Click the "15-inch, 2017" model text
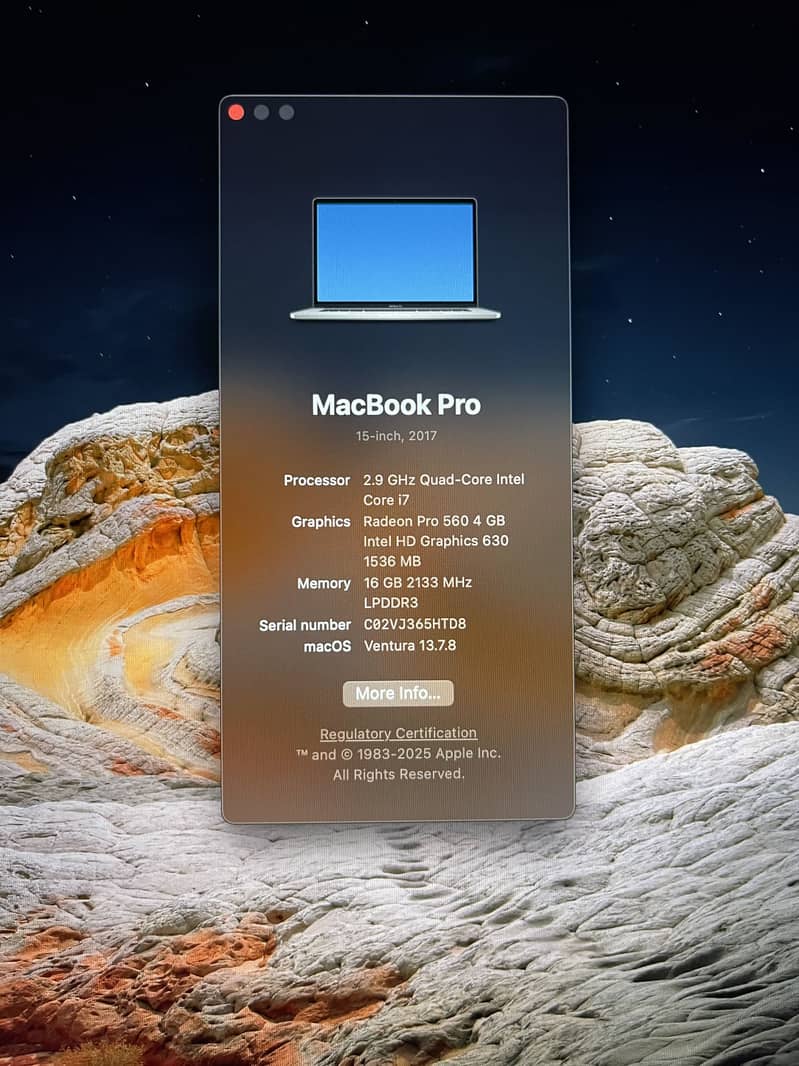The image size is (799, 1066). pos(396,436)
